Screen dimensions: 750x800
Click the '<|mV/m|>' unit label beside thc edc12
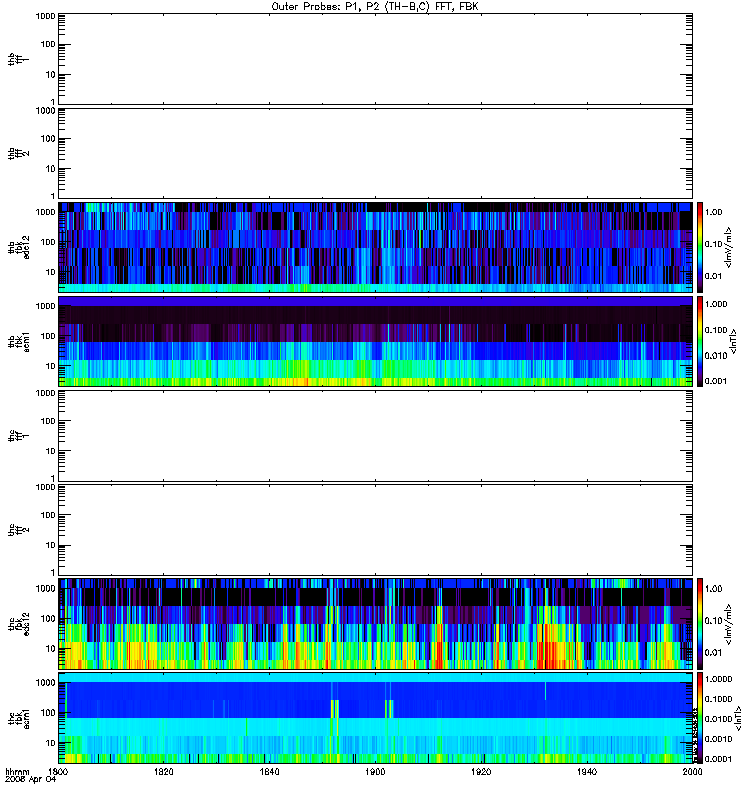730,624
